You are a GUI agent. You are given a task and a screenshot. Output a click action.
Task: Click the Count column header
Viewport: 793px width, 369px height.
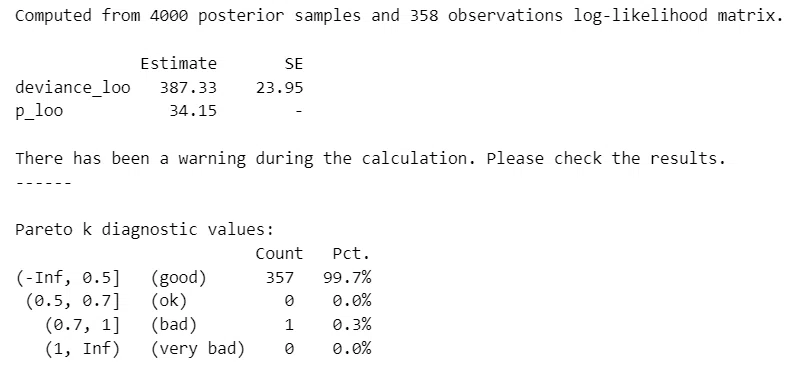pos(279,253)
